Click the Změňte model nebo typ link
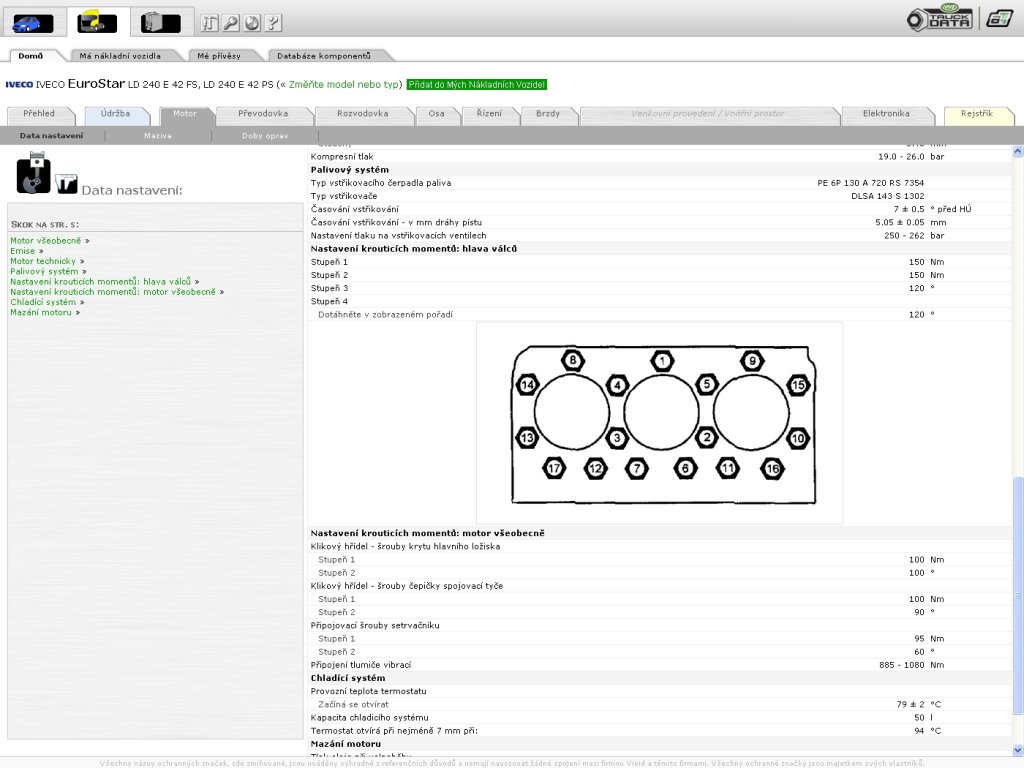The width and height of the screenshot is (1024, 768). tap(344, 85)
